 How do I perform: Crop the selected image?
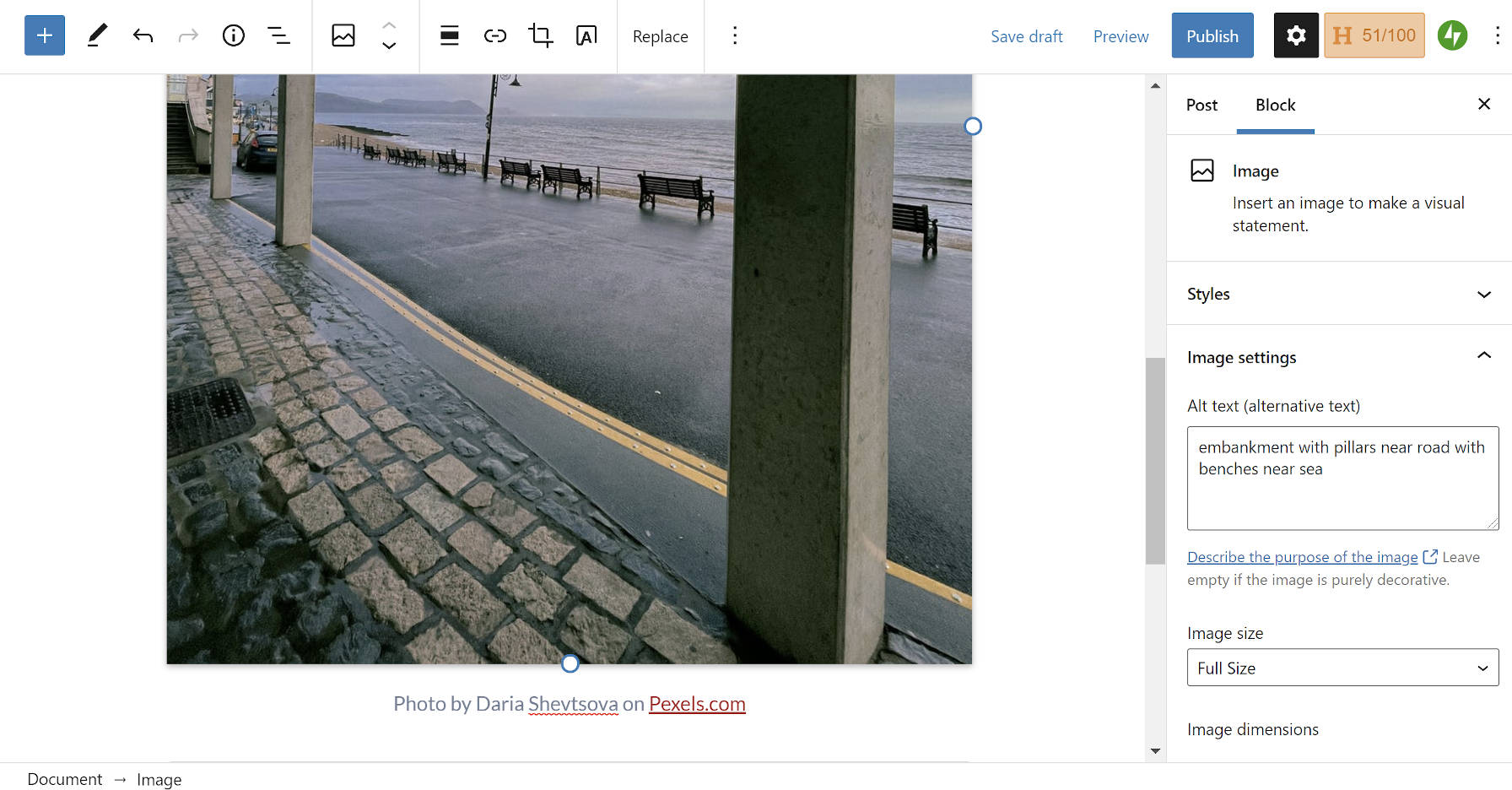[x=540, y=35]
